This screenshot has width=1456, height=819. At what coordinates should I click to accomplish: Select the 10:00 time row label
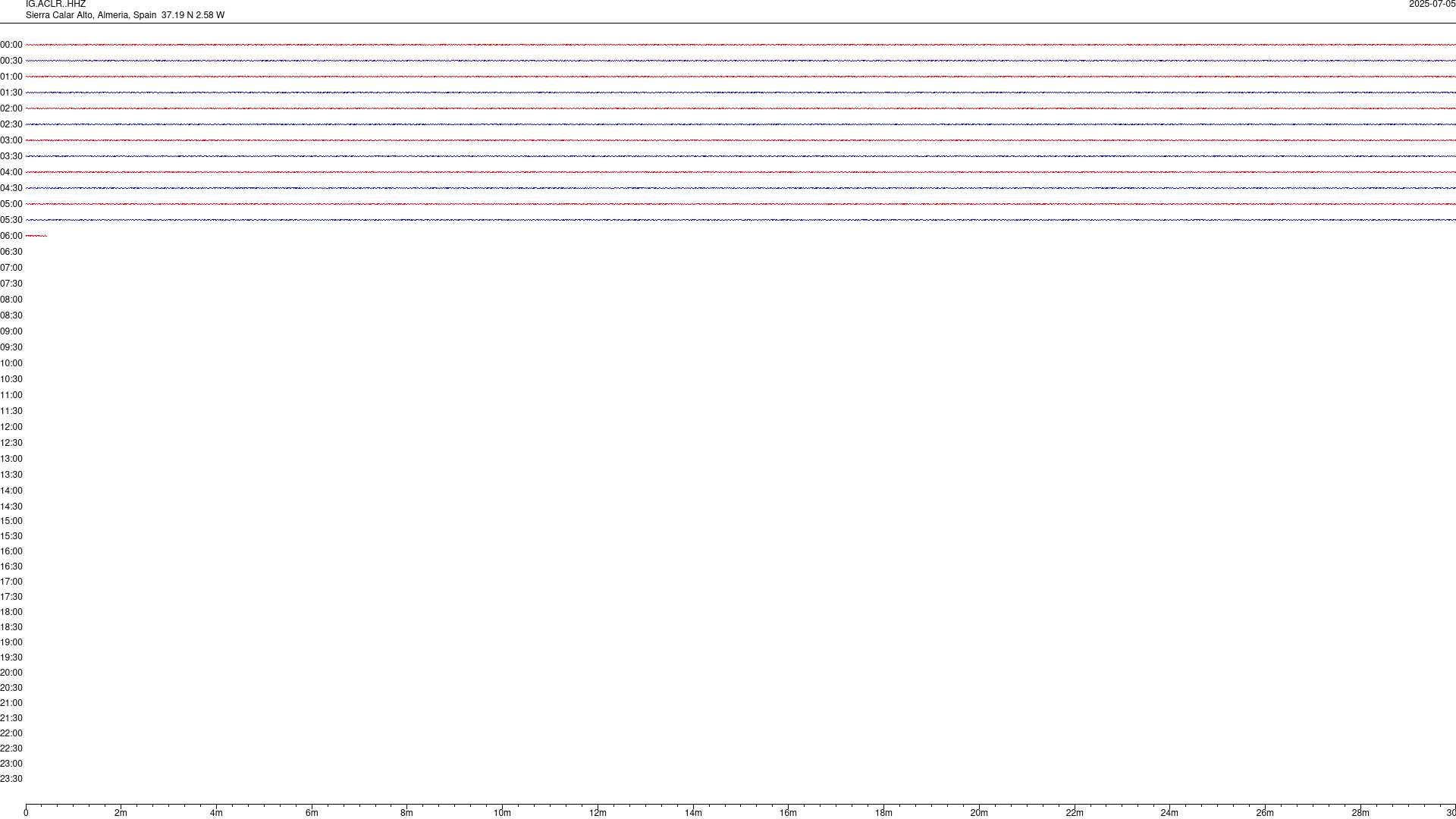[11, 363]
